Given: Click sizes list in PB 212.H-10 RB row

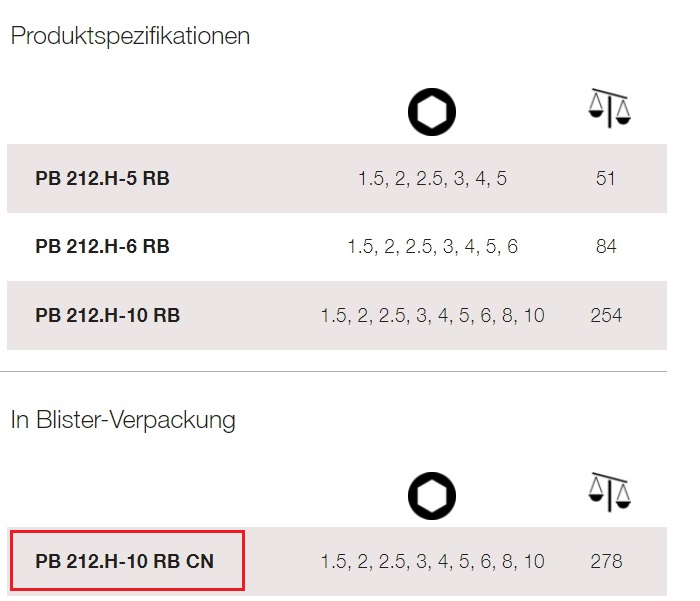Looking at the screenshot, I should tap(433, 315).
